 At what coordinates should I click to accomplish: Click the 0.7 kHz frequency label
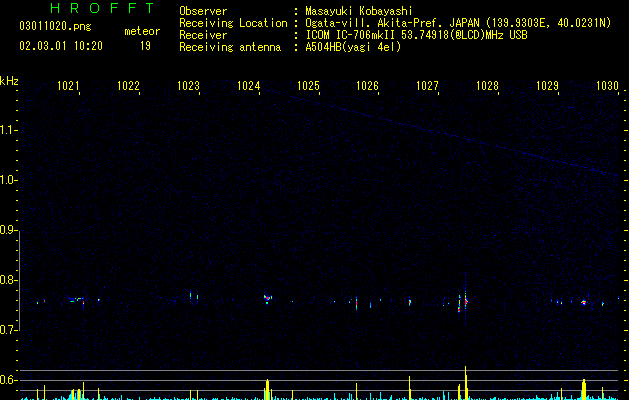(8, 330)
